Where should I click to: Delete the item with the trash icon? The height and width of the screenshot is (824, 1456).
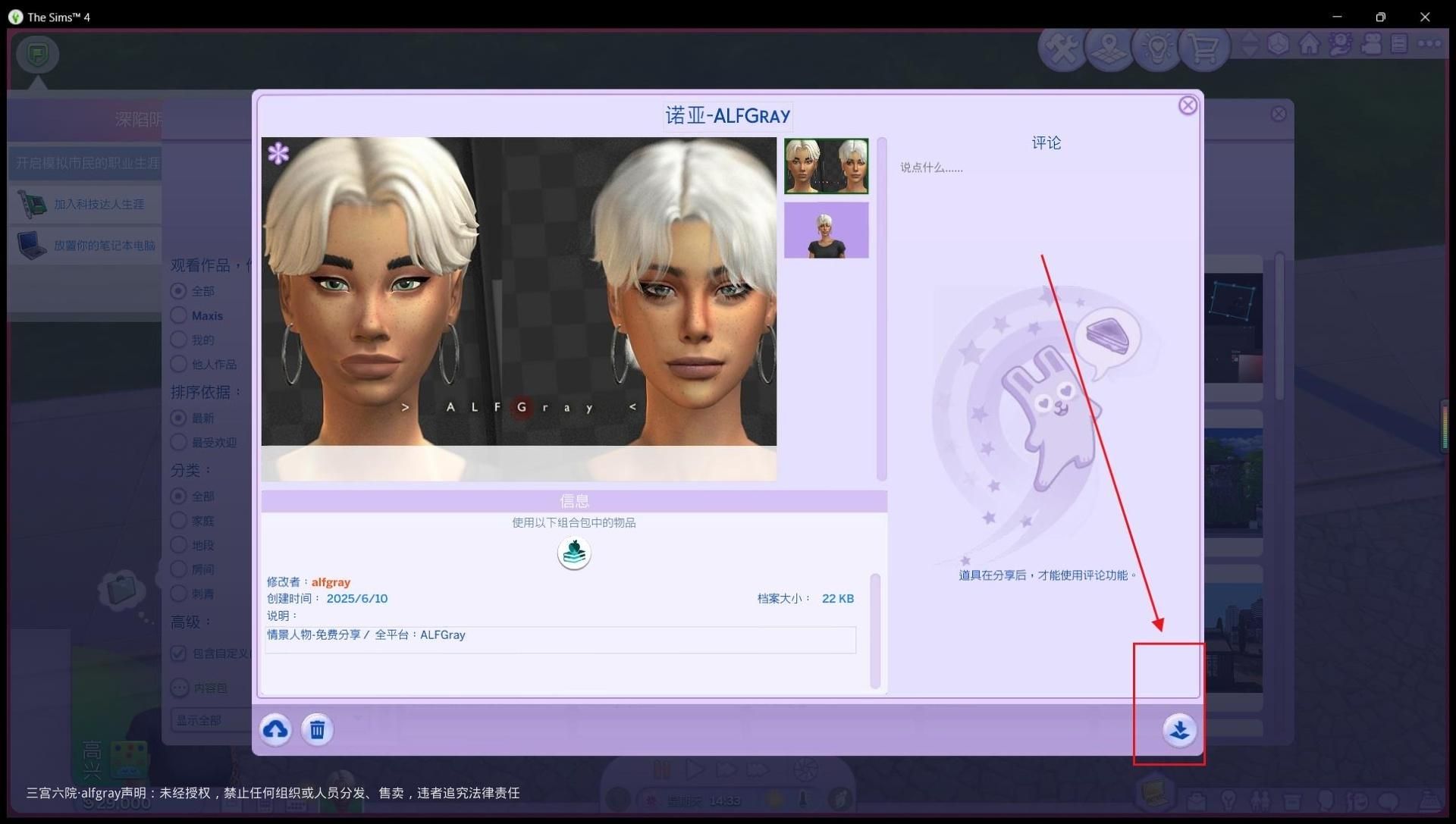point(318,729)
